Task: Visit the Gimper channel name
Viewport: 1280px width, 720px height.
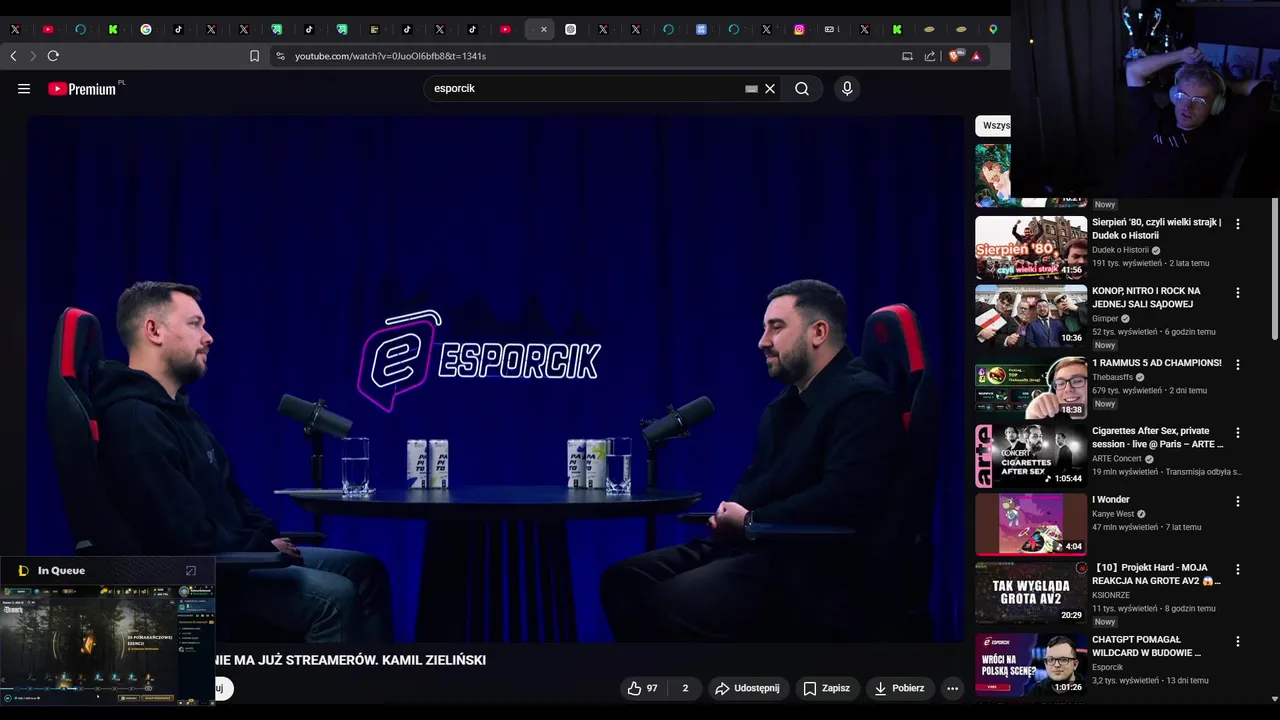Action: [x=1105, y=319]
